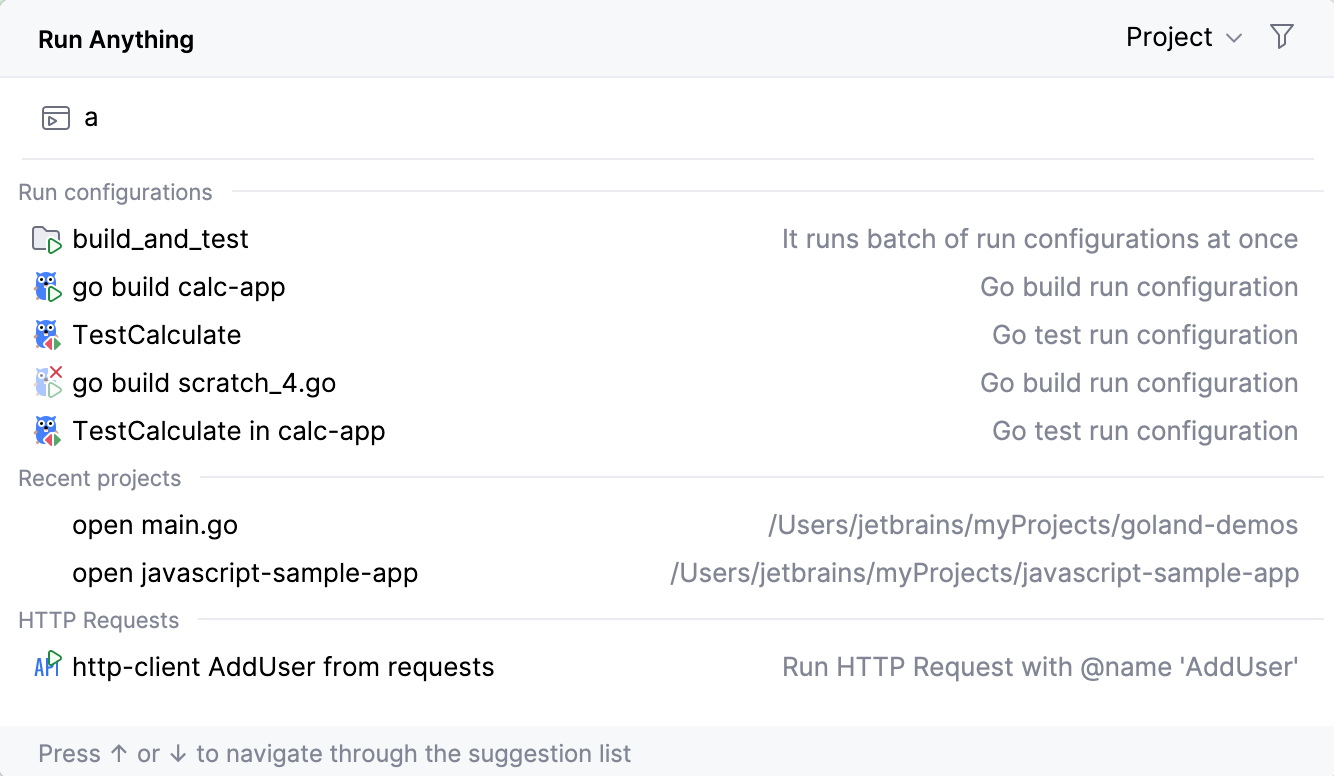The height and width of the screenshot is (776, 1334).
Task: Launch the go build calc-app configuration
Action: [178, 286]
